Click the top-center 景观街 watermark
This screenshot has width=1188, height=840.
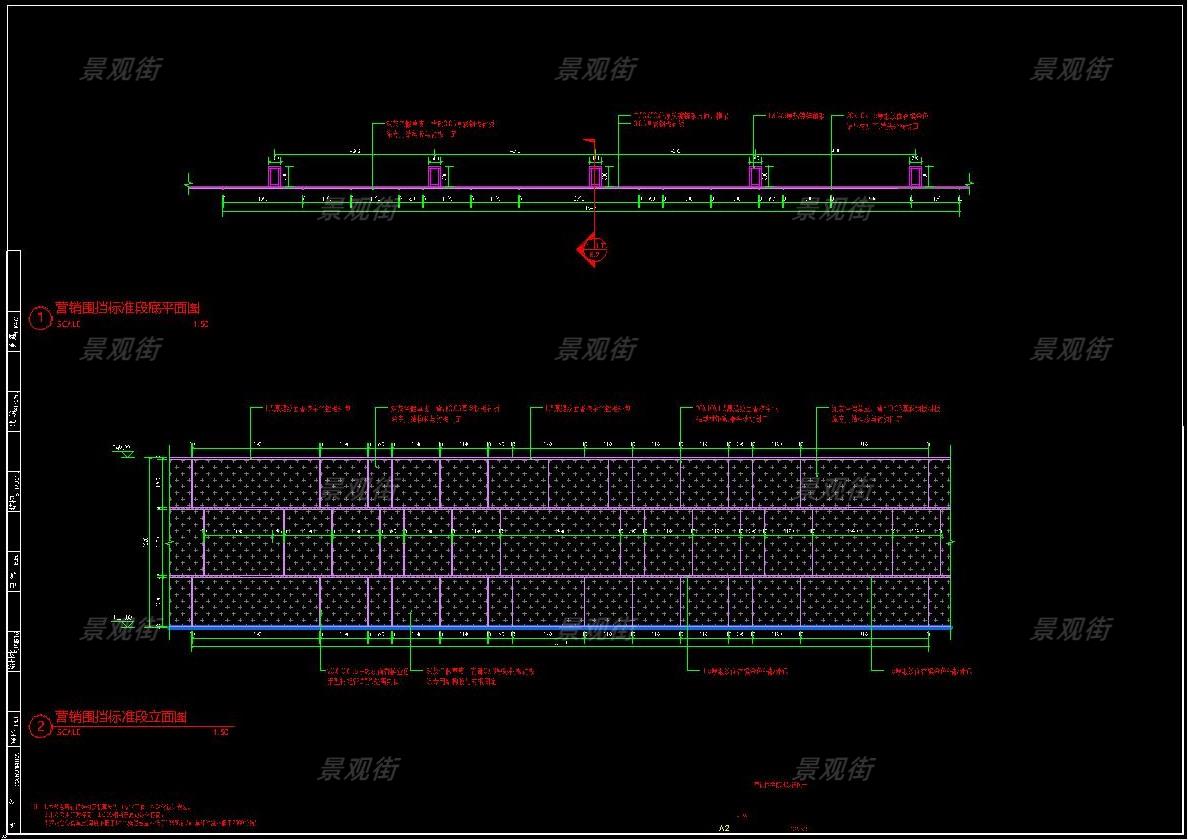[596, 69]
